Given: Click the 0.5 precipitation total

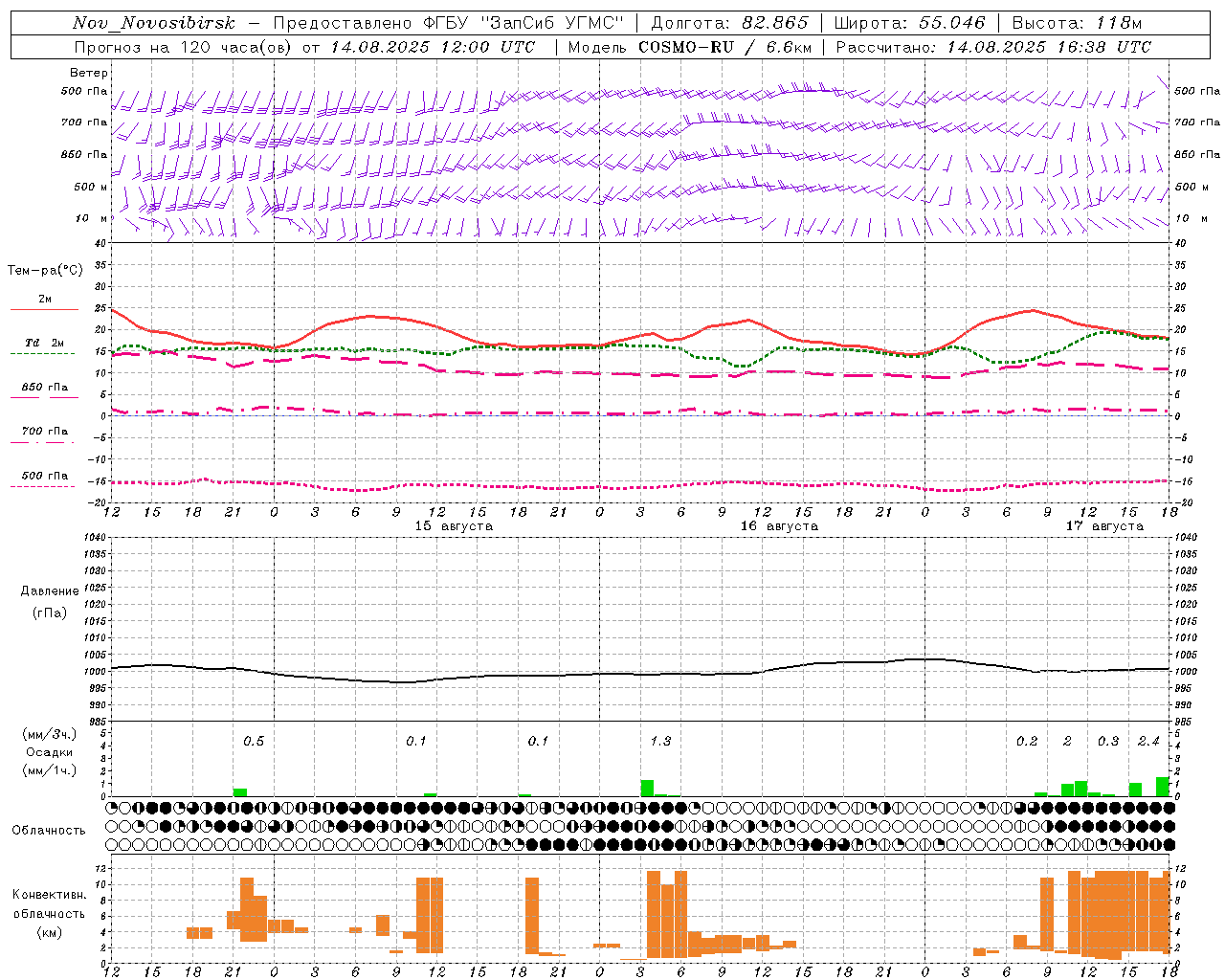Looking at the screenshot, I should 254,742.
